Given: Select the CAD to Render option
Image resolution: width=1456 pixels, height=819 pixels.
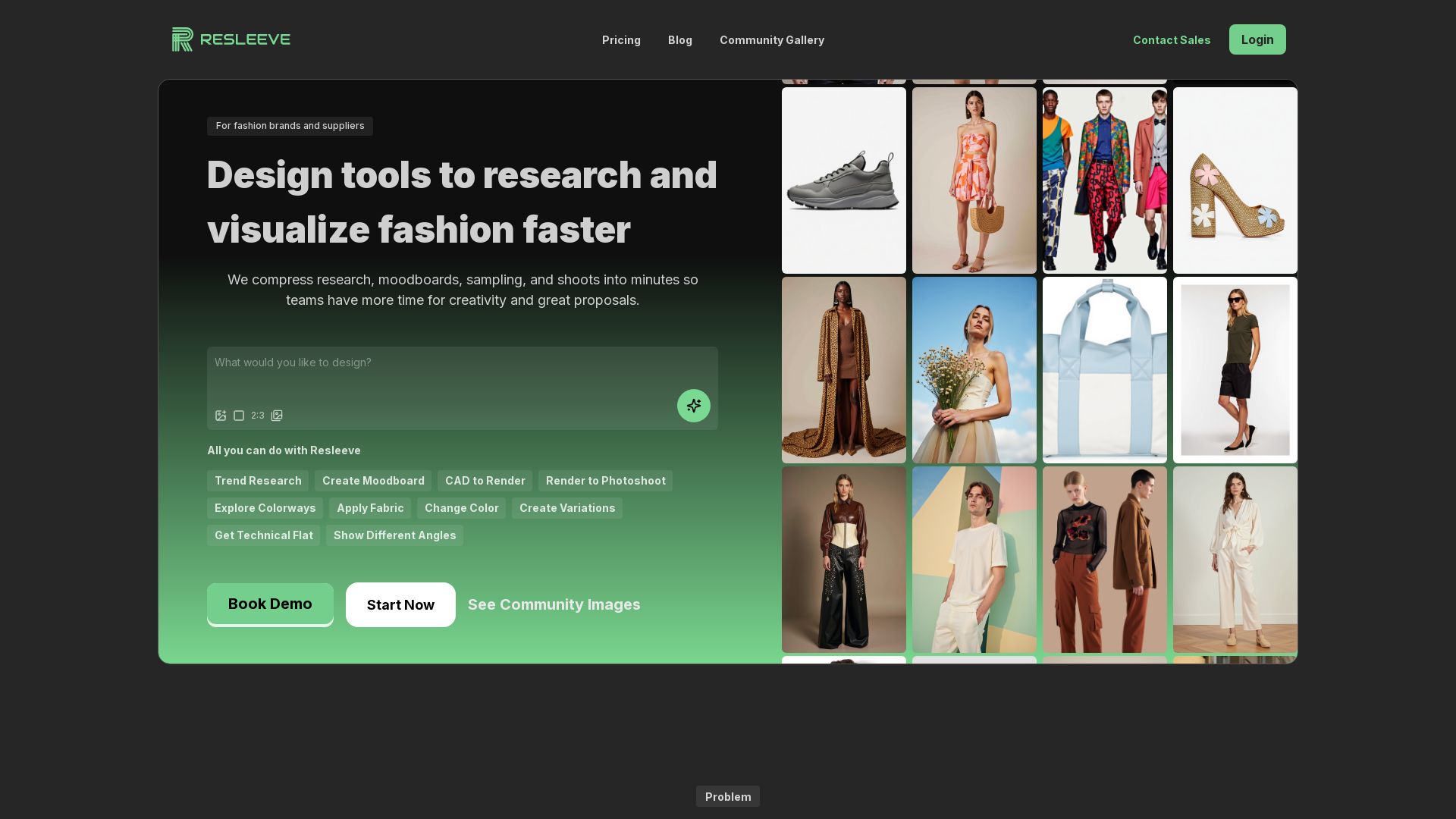Looking at the screenshot, I should click(485, 481).
